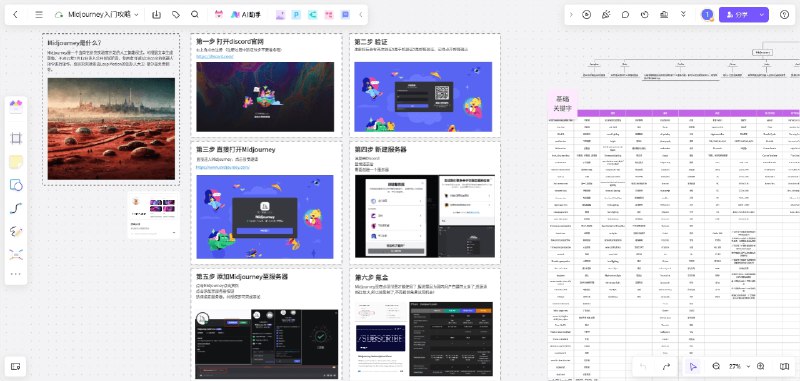
Task: Start presentation with the play icon
Action: (x=587, y=15)
